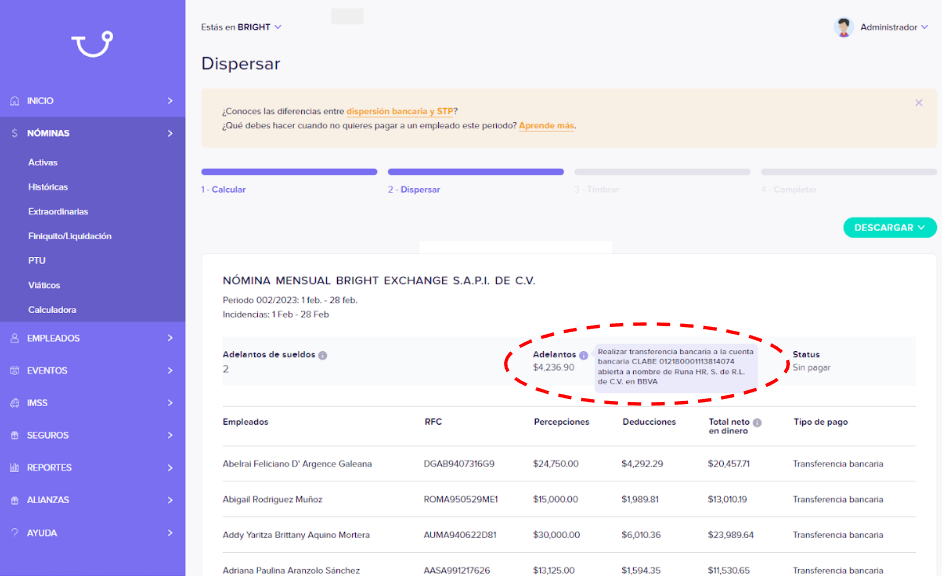Image resolution: width=942 pixels, height=576 pixels.
Task: Click the ALIANZAS sidebar icon
Action: [14, 500]
